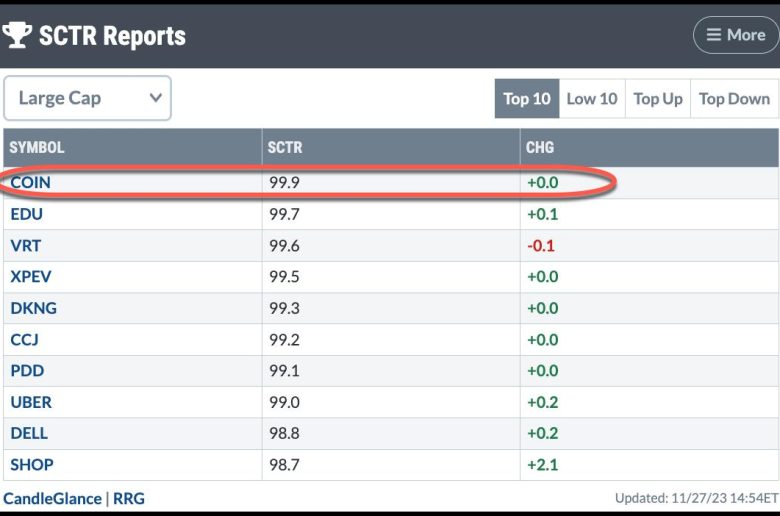Open the EDU symbol link

(26, 214)
